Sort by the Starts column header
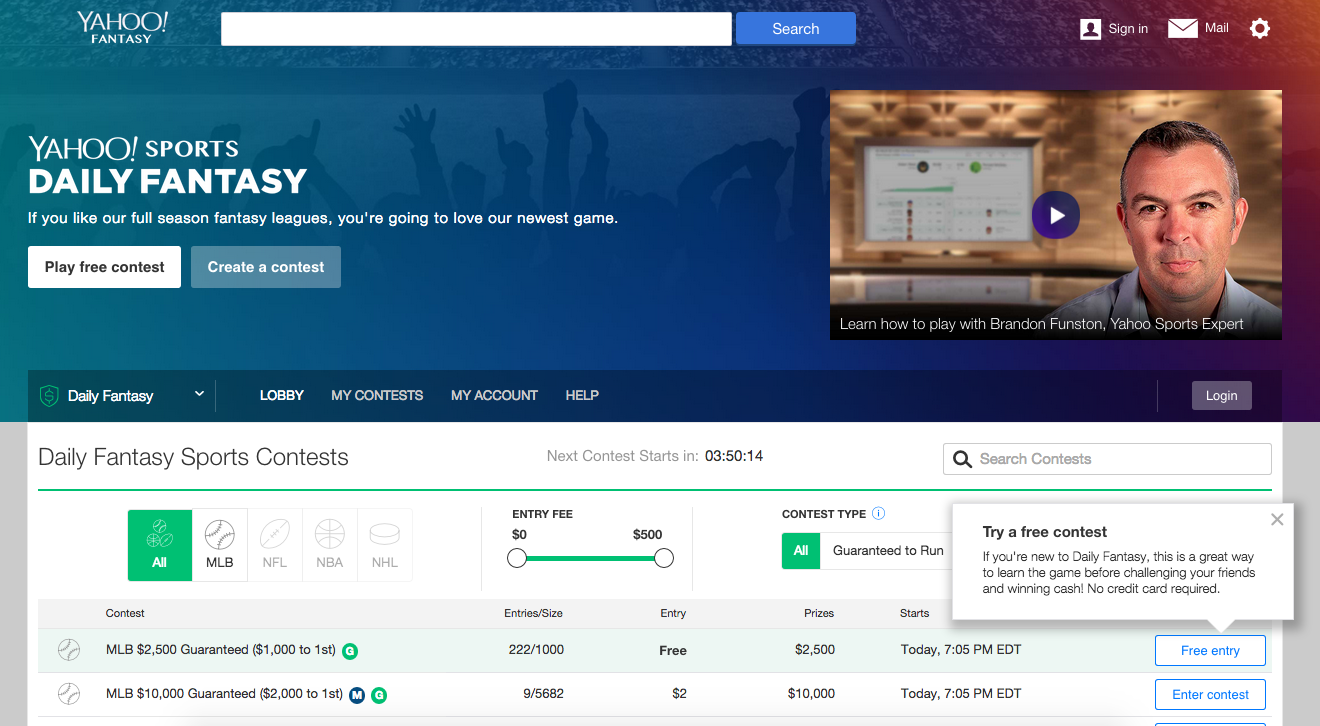 914,613
